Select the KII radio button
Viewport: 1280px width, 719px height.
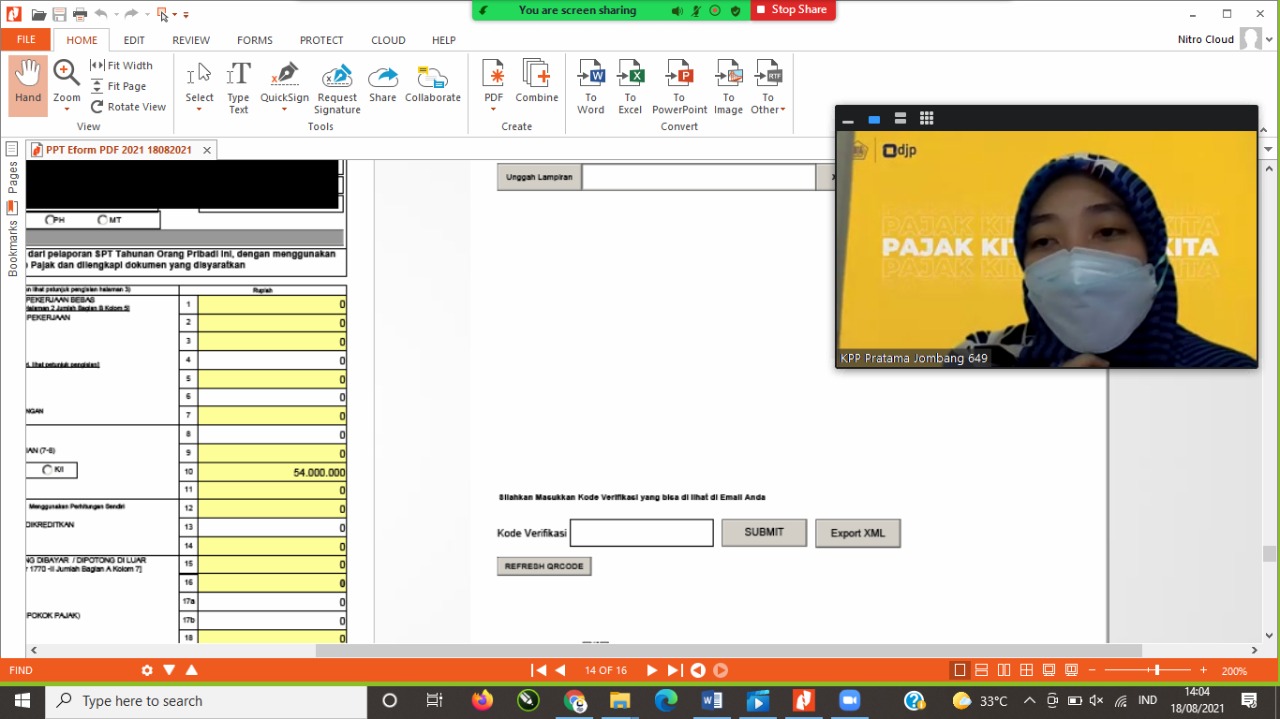pyautogui.click(x=47, y=470)
